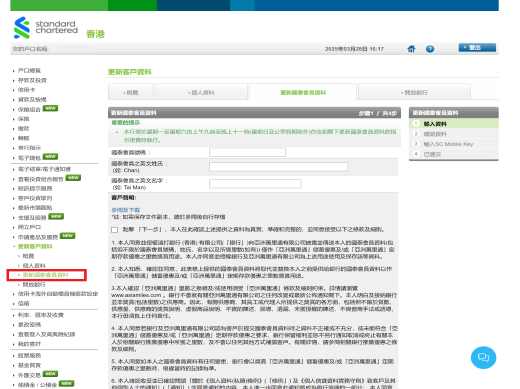
Task: Open the live chat bubble
Action: click(x=483, y=358)
